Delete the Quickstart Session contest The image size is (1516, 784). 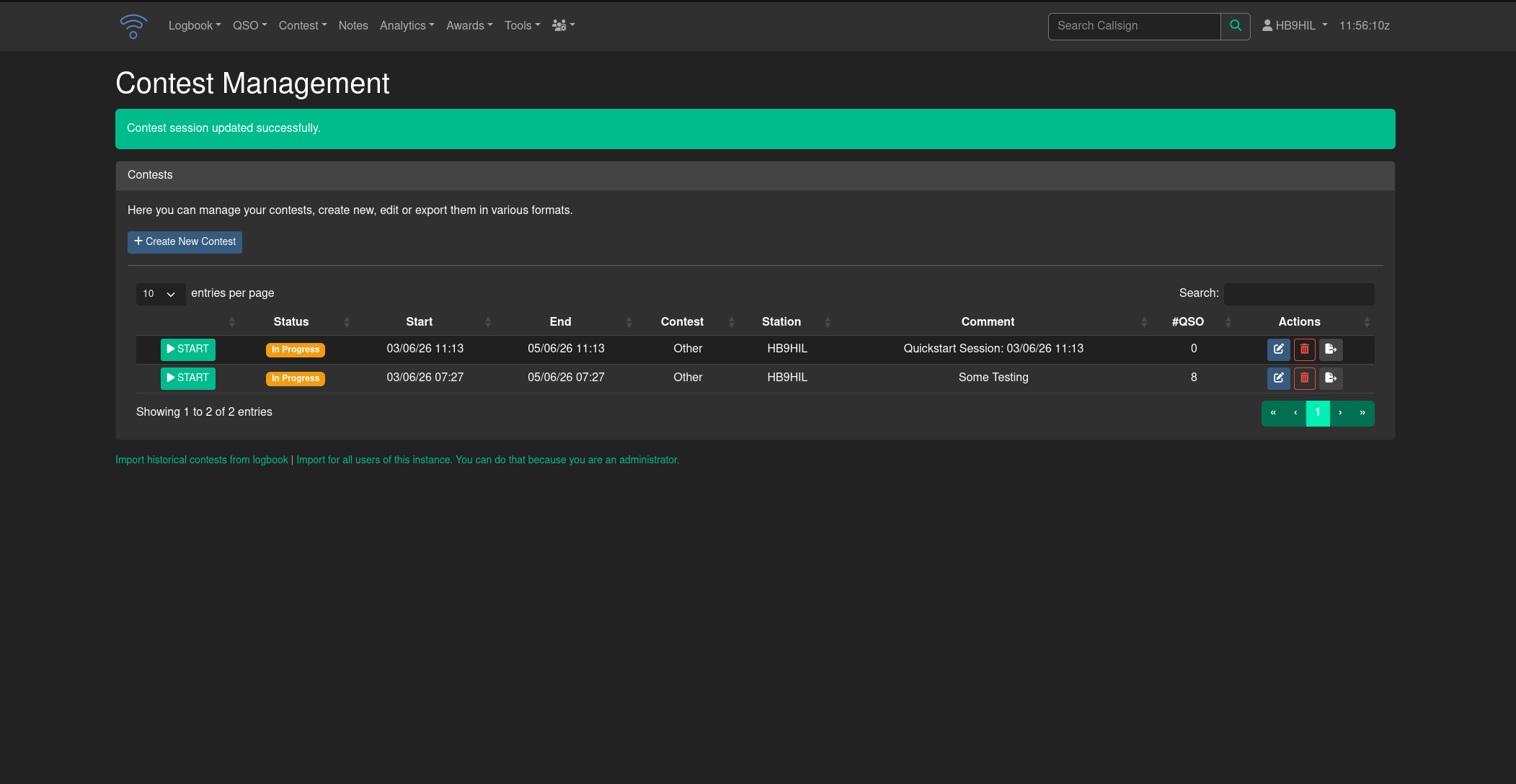(1305, 349)
